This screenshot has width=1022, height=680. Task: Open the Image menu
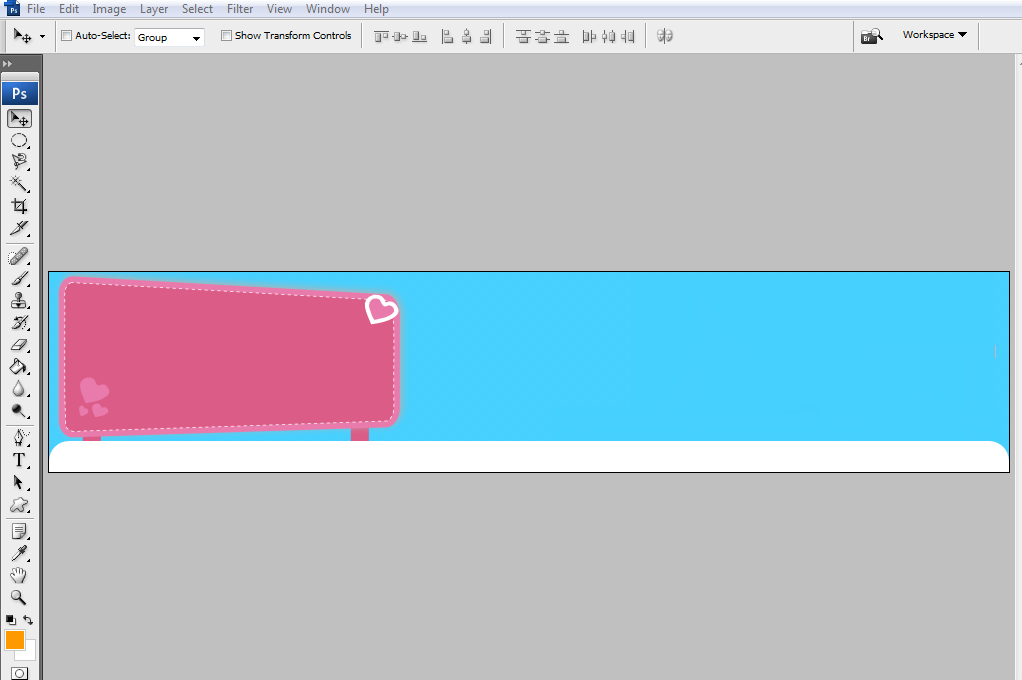click(109, 8)
